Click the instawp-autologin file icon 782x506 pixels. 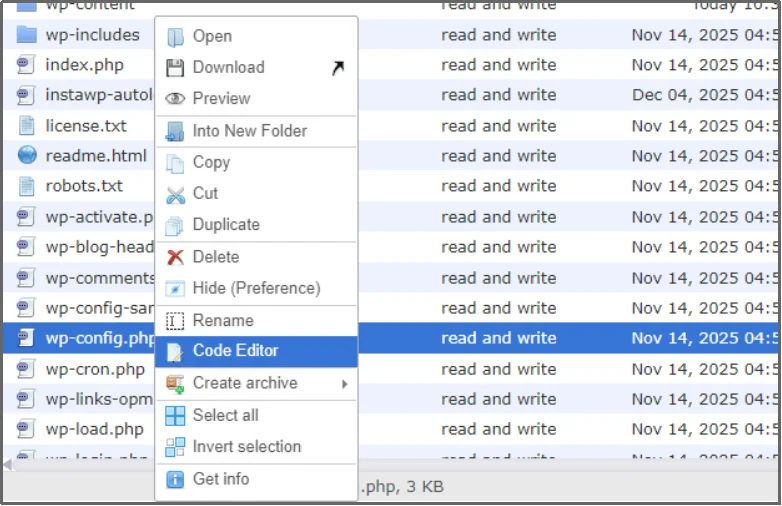pos(26,95)
